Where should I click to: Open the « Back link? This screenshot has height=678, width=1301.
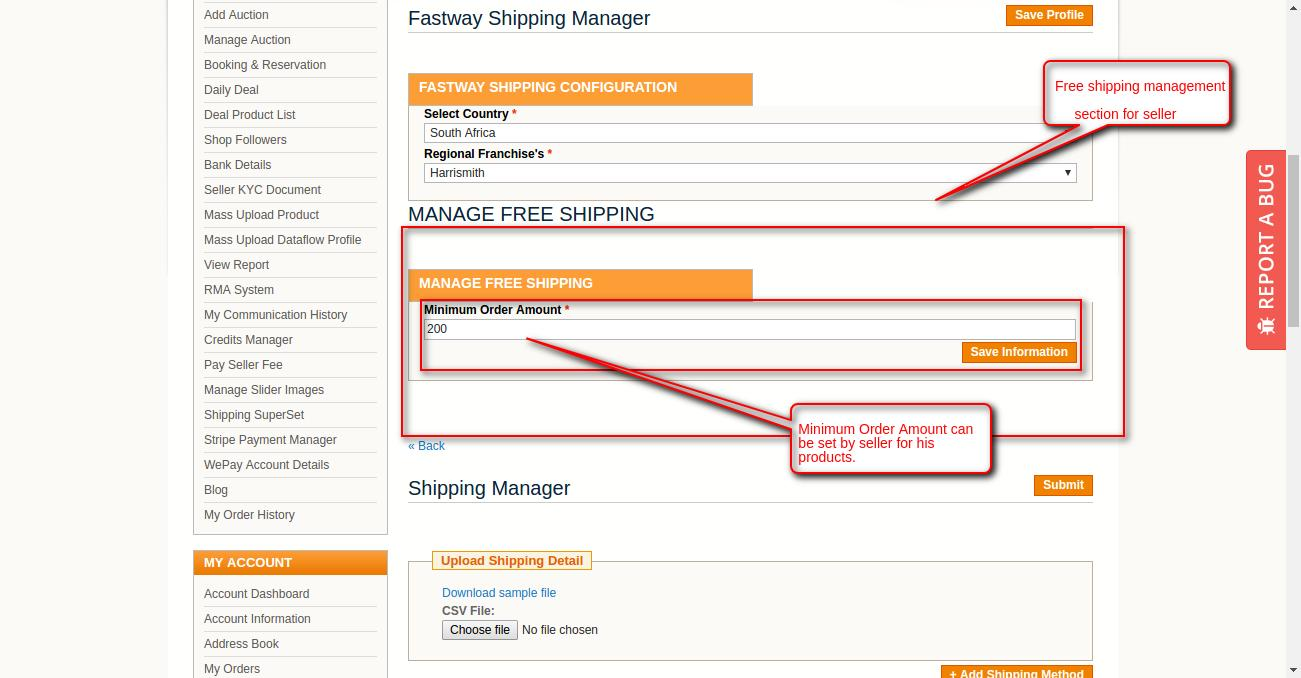pyautogui.click(x=427, y=445)
